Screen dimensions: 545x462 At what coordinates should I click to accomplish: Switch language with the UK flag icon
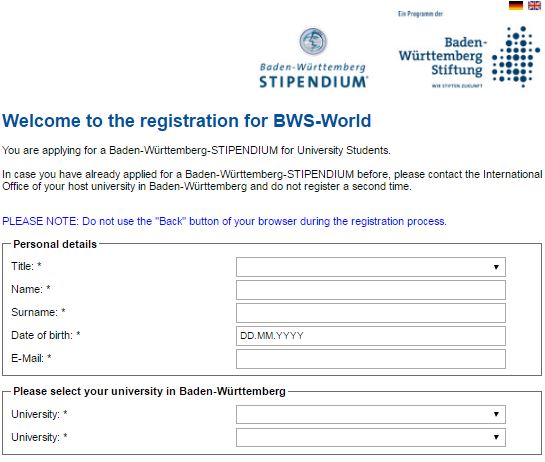[535, 5]
